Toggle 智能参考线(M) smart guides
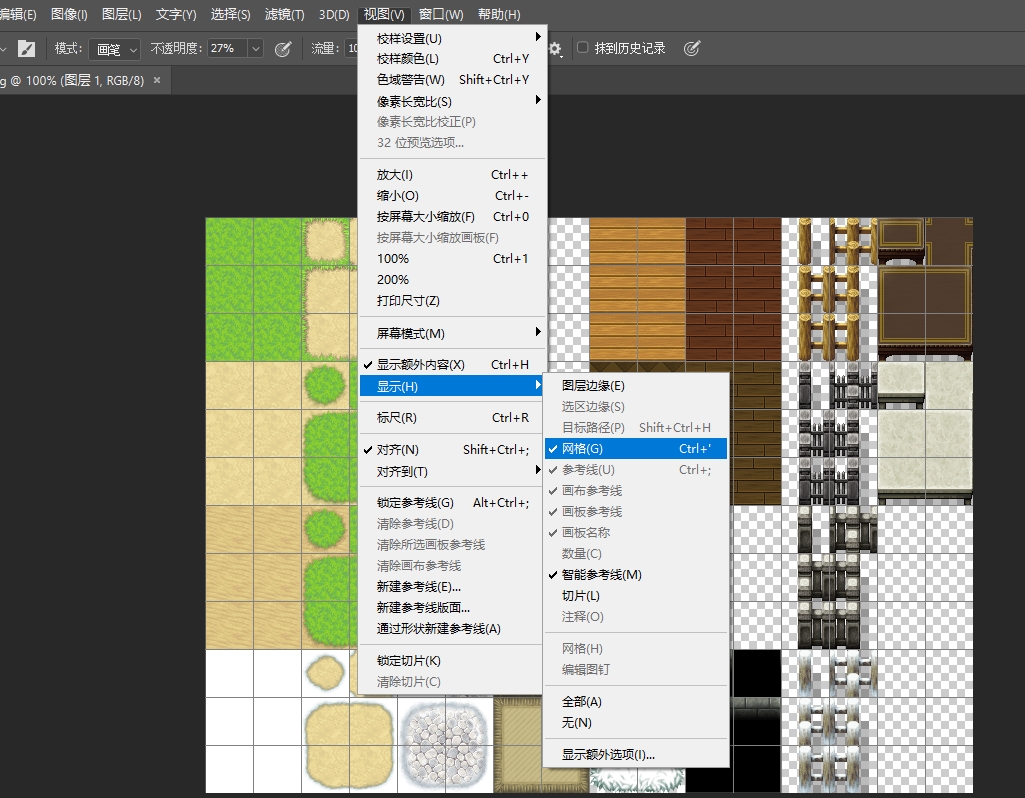Screen dimensions: 1025x798 pos(635,575)
